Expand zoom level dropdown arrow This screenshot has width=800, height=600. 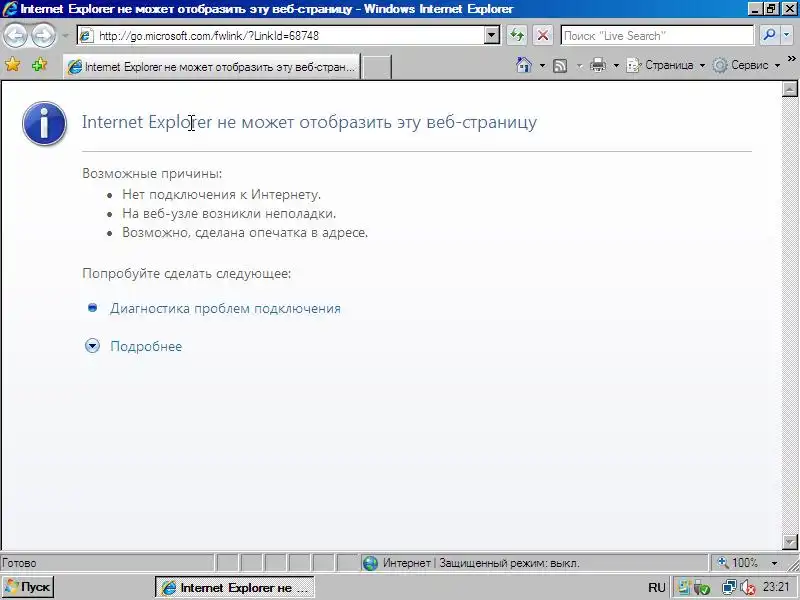(774, 563)
